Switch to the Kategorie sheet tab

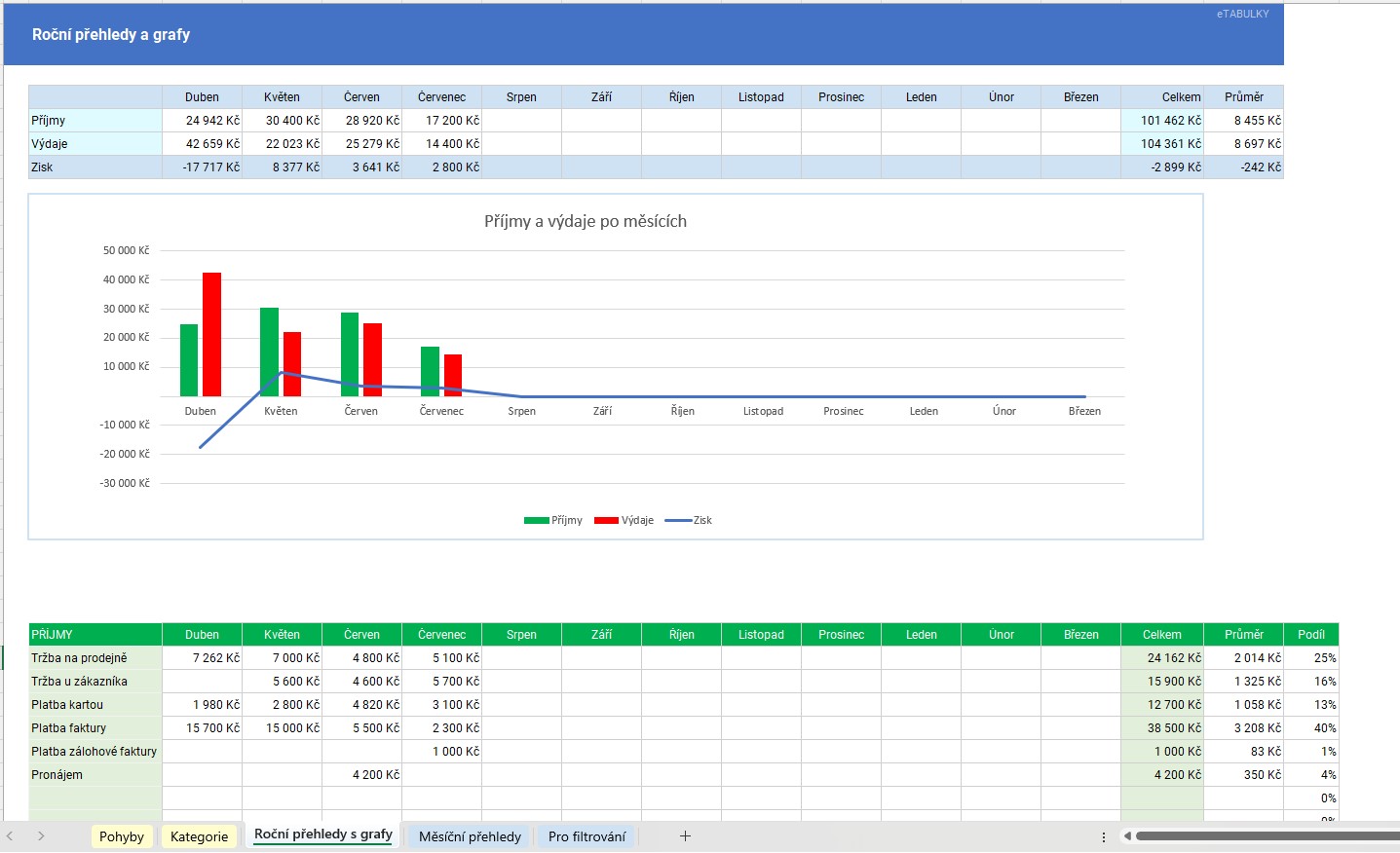pos(199,836)
